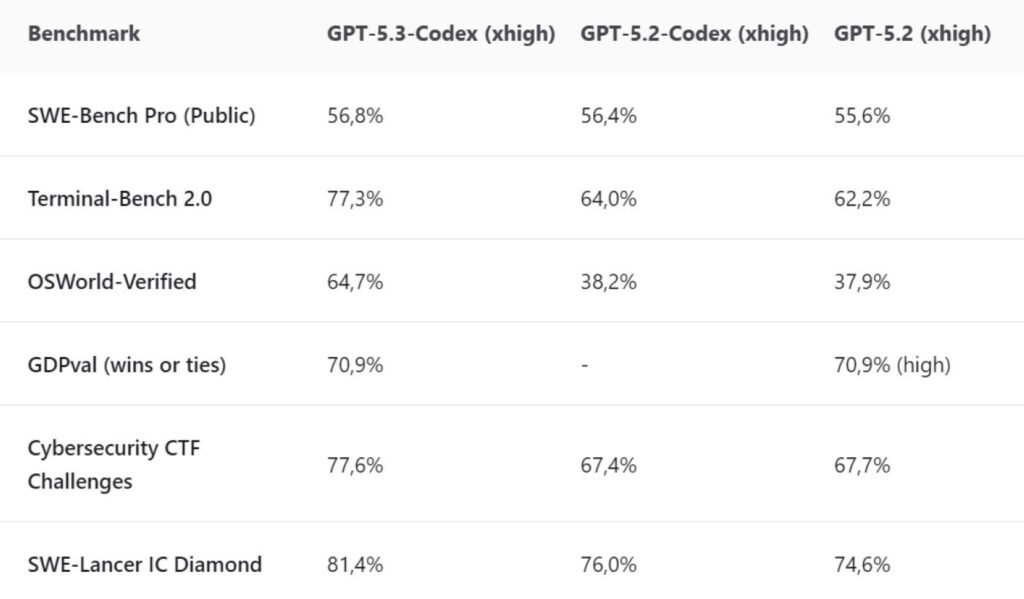Click the 64,7% OSWorld-Verified score
1024x599 pixels.
point(355,282)
